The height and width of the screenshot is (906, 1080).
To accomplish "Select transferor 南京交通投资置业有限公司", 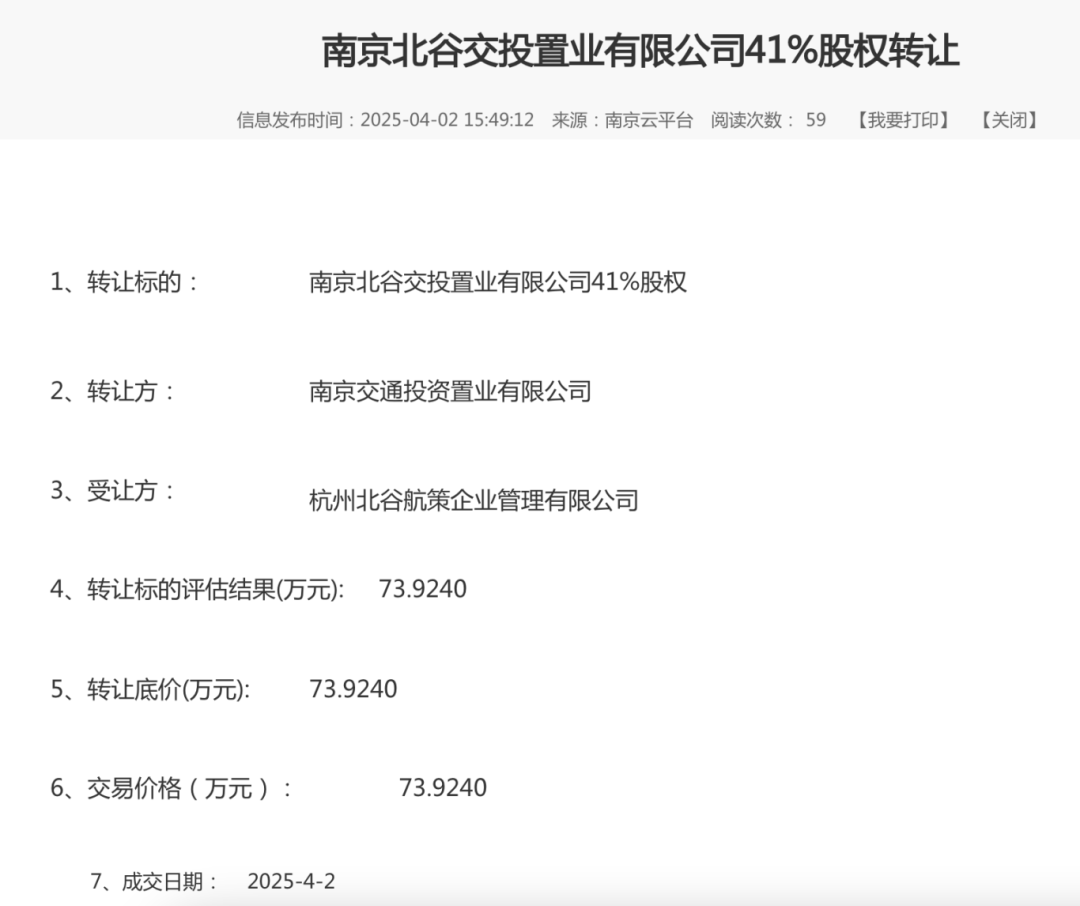I will click(450, 391).
